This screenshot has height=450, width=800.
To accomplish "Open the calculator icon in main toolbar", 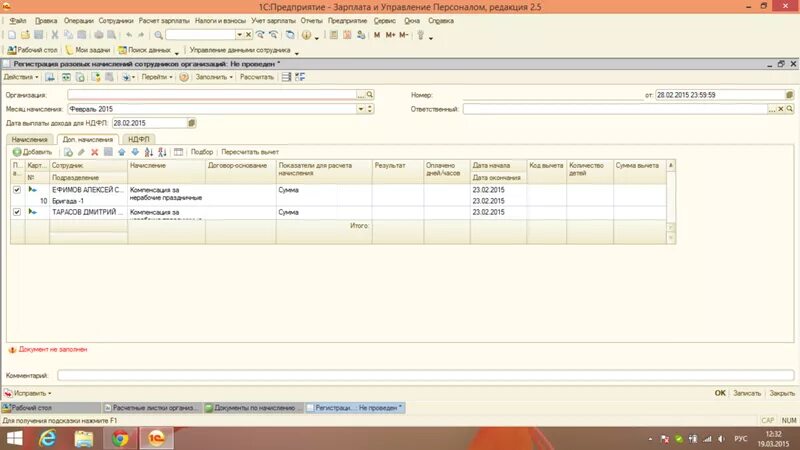I will 334,35.
